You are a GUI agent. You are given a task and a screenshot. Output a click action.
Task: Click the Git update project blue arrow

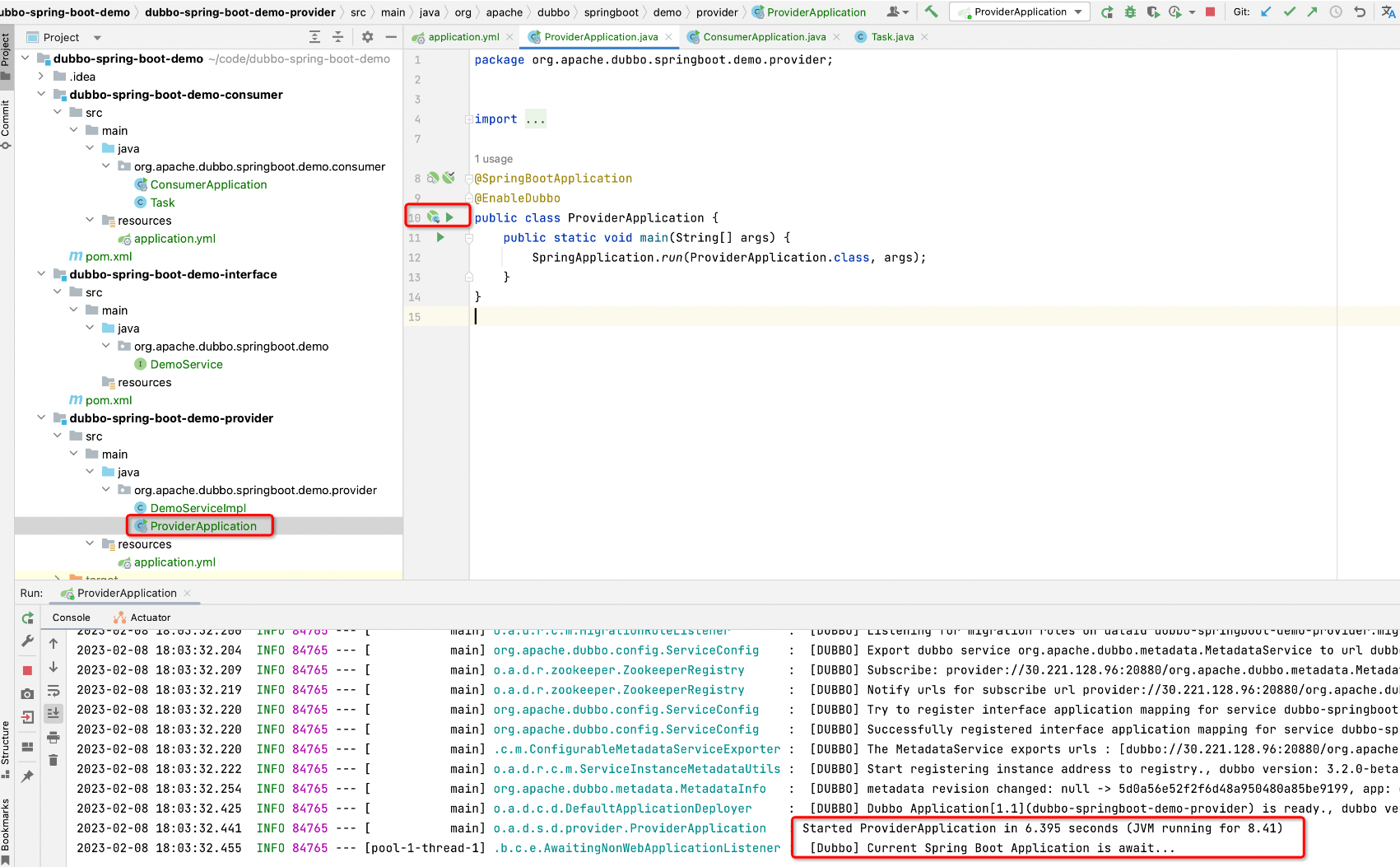click(x=1266, y=12)
